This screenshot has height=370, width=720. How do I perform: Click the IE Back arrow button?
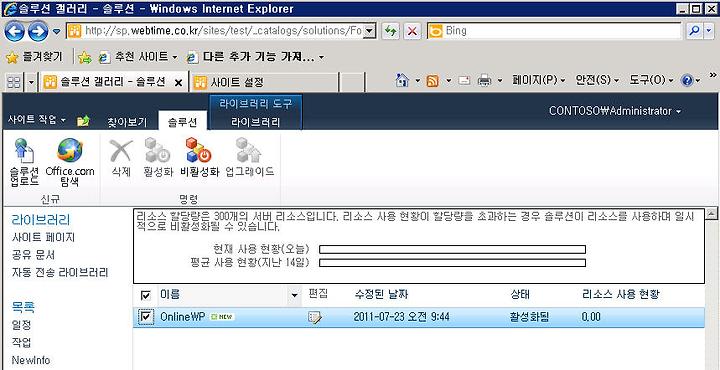coord(15,32)
